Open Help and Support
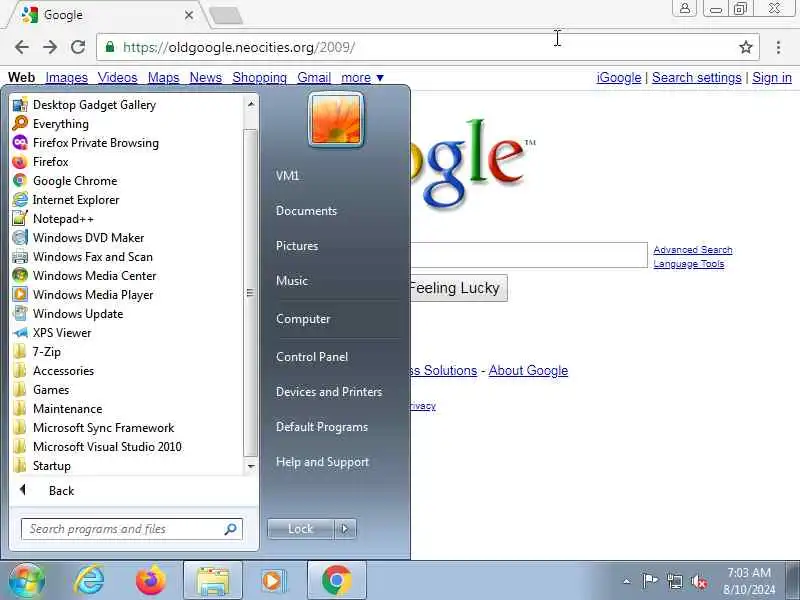The image size is (800, 600). [x=322, y=462]
